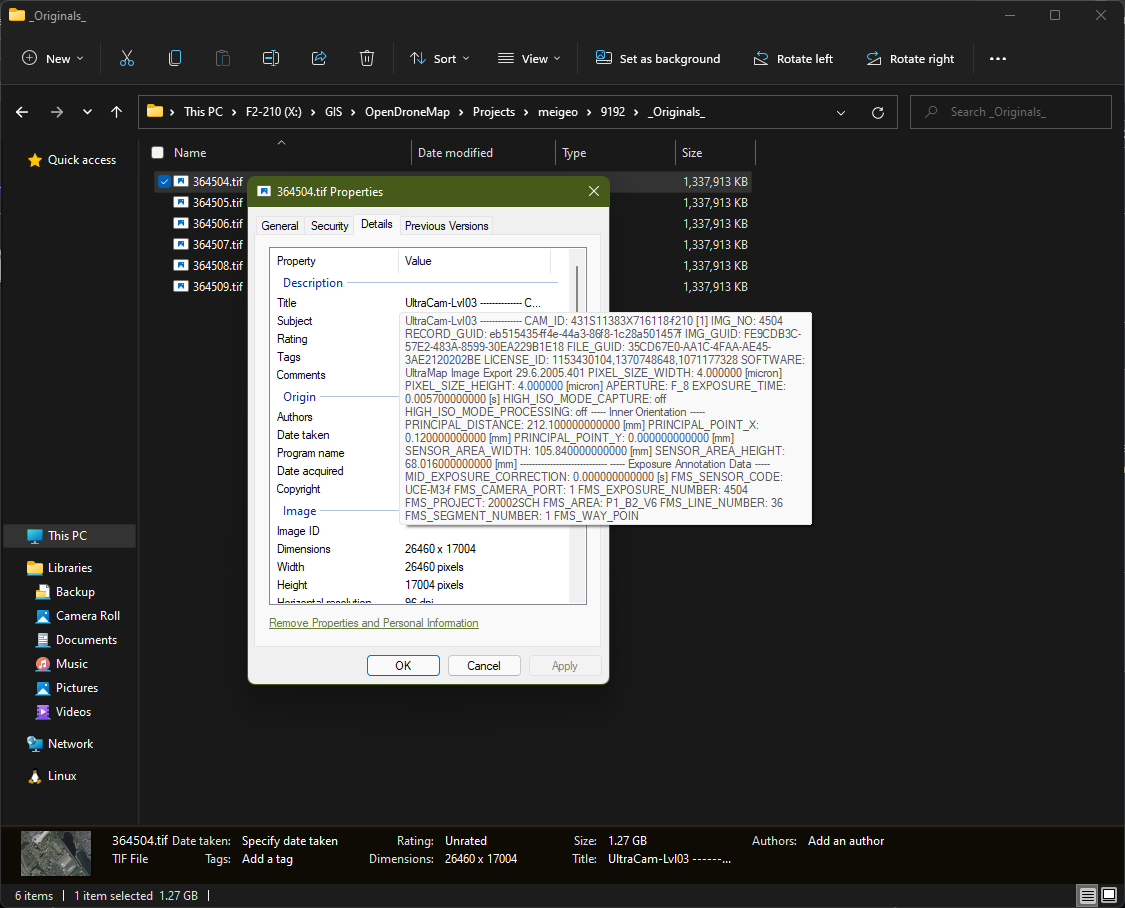Click the 364505.tif file icon

tap(181, 202)
